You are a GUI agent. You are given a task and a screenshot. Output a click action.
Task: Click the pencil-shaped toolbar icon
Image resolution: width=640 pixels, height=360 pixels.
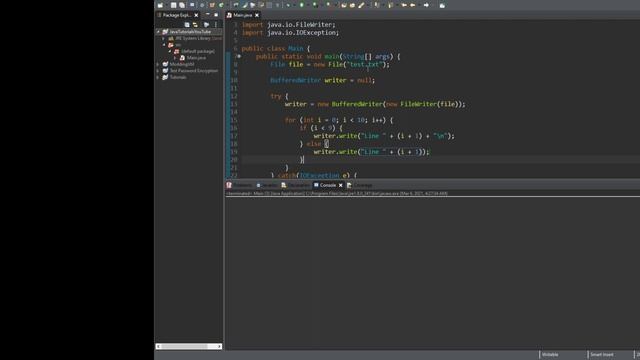361,5
